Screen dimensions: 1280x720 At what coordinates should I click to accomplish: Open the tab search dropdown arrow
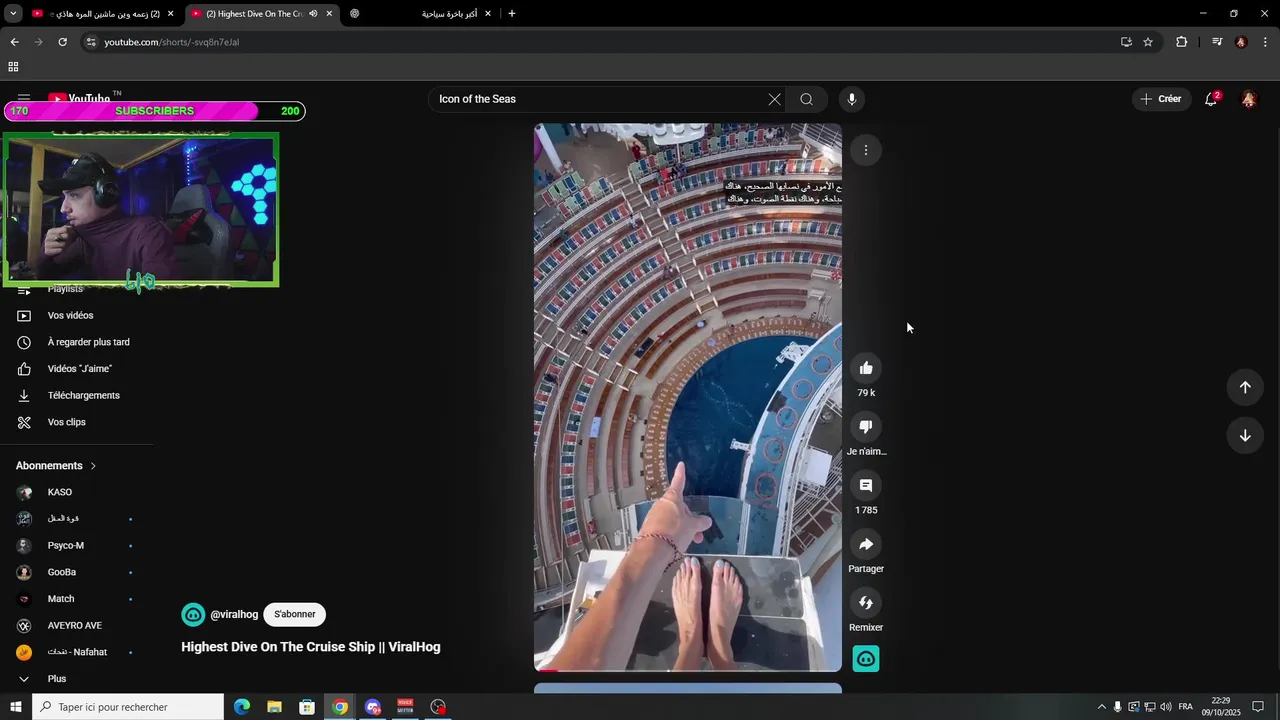click(13, 14)
